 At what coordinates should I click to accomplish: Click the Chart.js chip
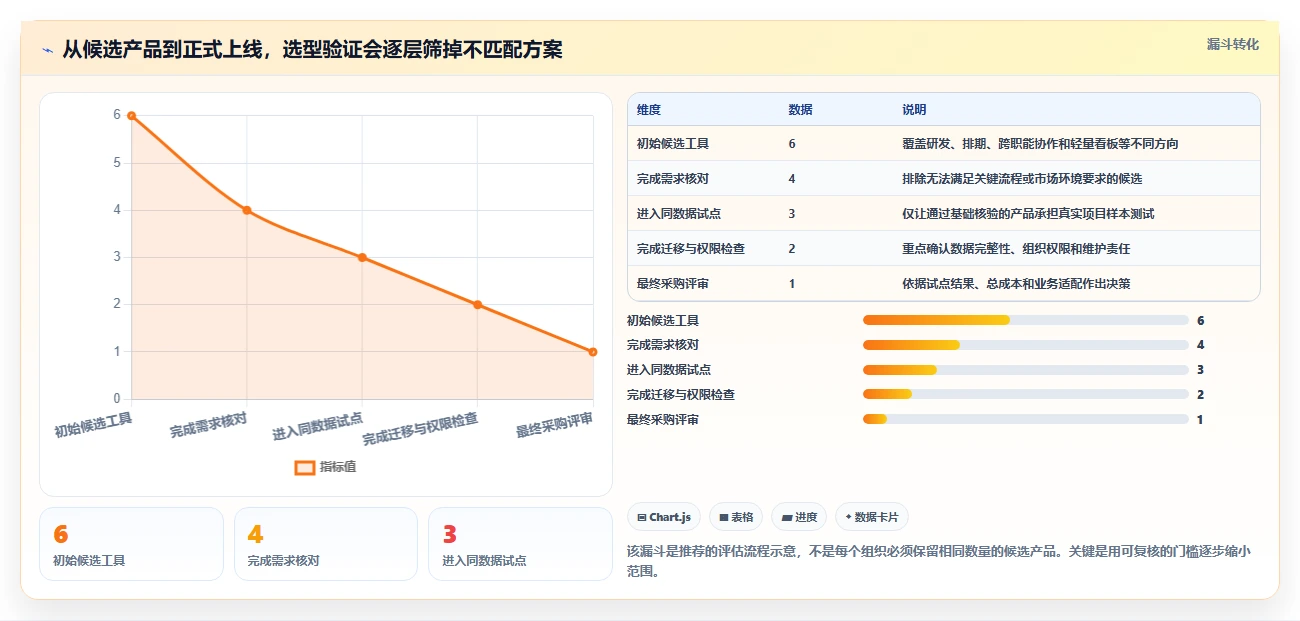coord(664,517)
